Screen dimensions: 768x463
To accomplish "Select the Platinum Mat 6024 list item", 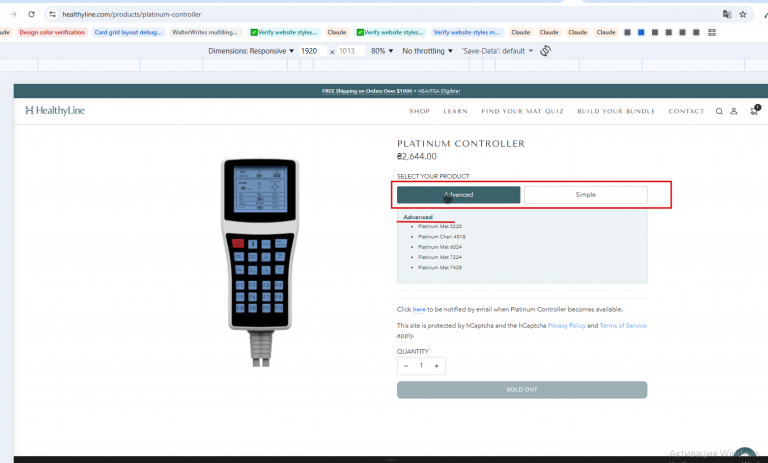I will 440,247.
